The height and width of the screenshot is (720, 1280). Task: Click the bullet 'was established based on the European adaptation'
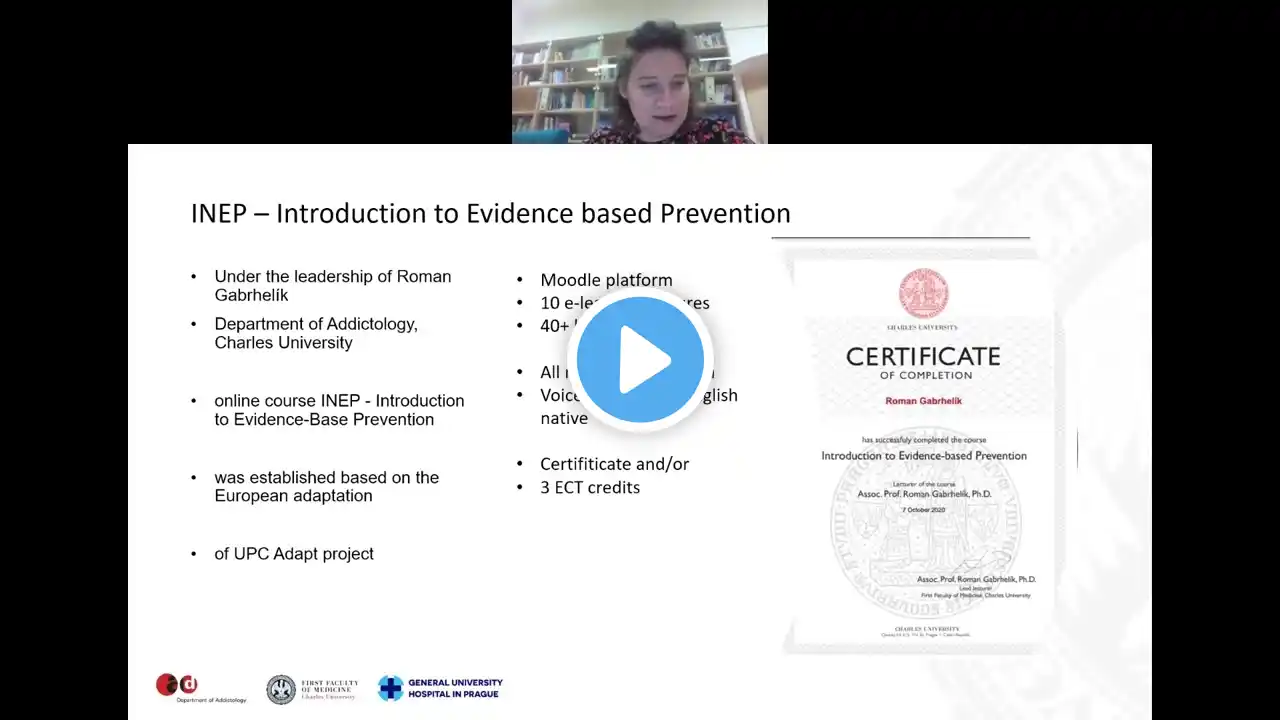[327, 487]
